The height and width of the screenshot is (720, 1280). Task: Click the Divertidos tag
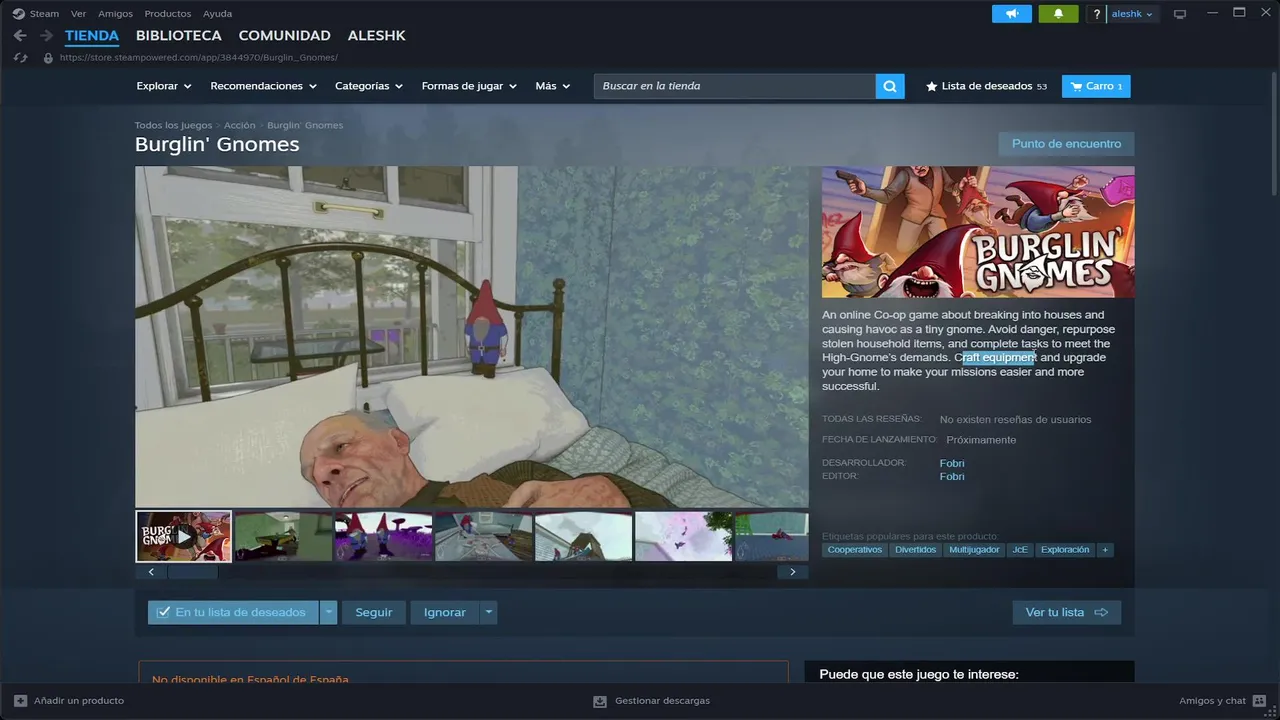coord(916,550)
